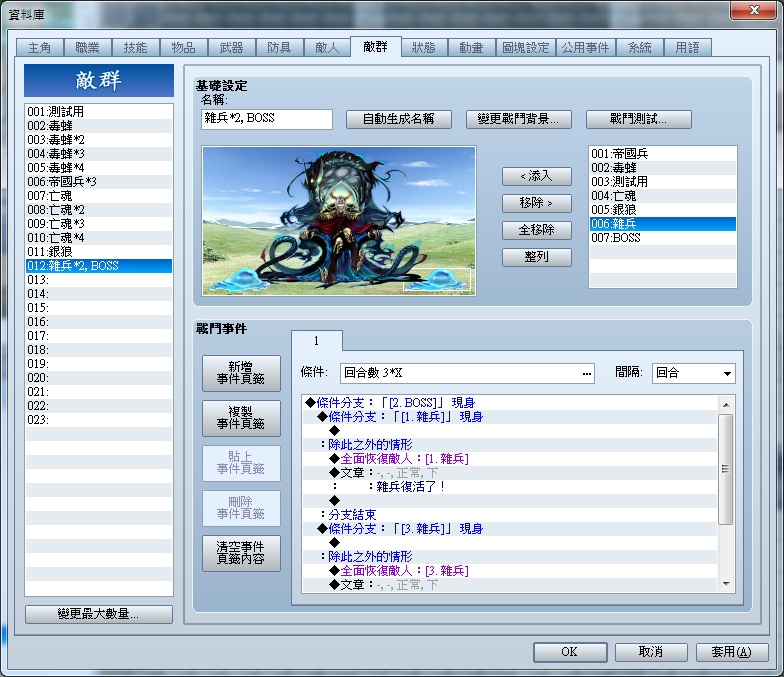Click 變更最大數量 button

(98, 614)
